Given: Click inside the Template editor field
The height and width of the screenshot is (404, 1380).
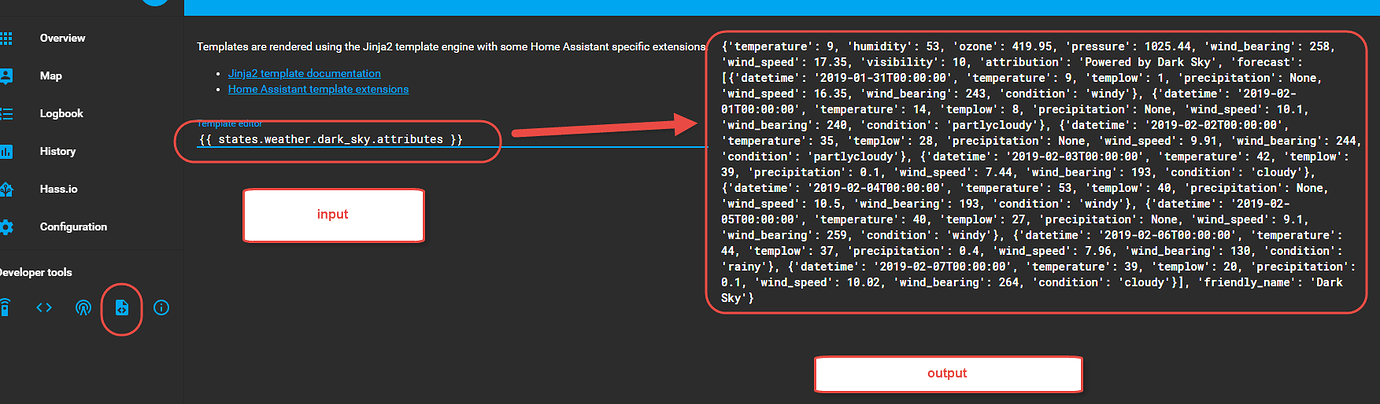Looking at the screenshot, I should (x=450, y=140).
